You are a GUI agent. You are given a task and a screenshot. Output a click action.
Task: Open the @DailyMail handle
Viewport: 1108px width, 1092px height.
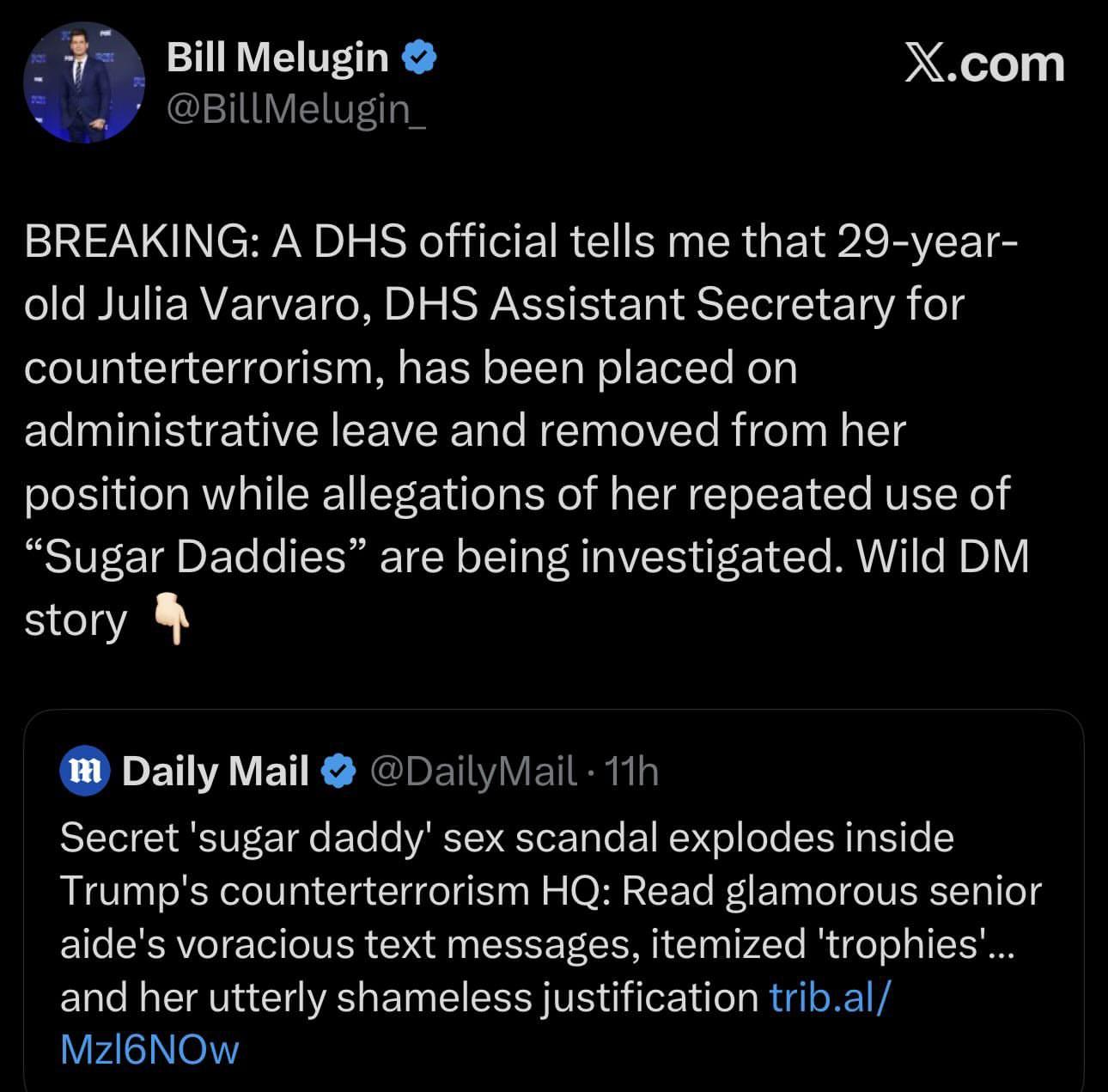pyautogui.click(x=473, y=771)
